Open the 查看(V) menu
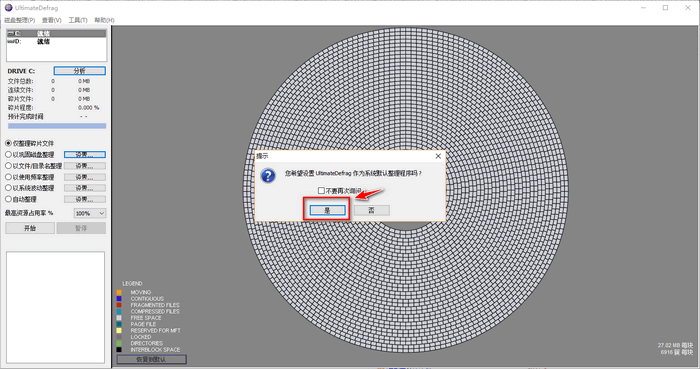The height and width of the screenshot is (369, 700). [x=51, y=20]
